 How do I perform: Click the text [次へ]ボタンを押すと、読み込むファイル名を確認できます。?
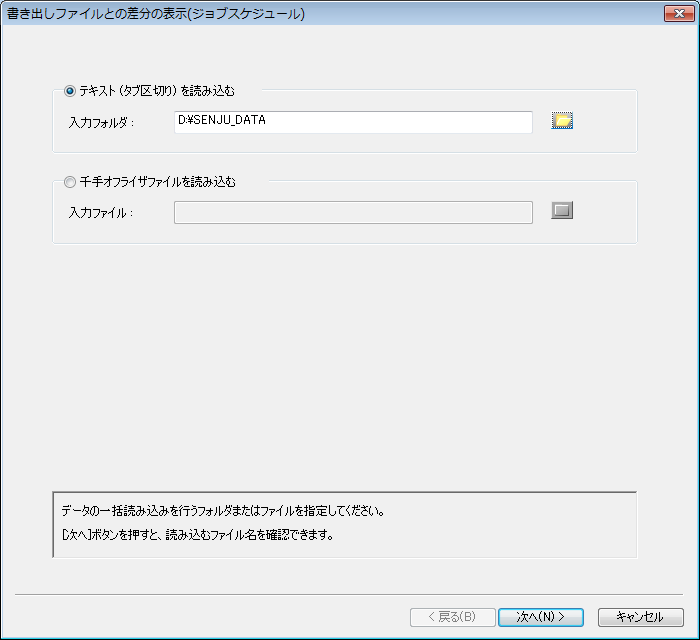[x=198, y=534]
